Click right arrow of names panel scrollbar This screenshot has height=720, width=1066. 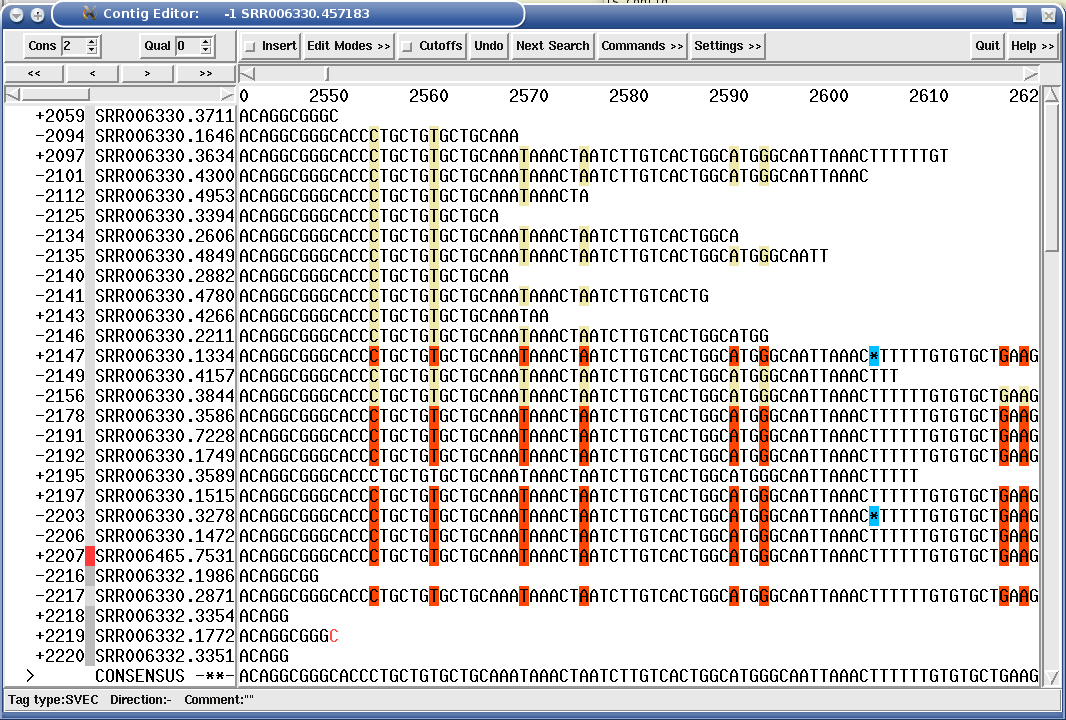click(227, 95)
